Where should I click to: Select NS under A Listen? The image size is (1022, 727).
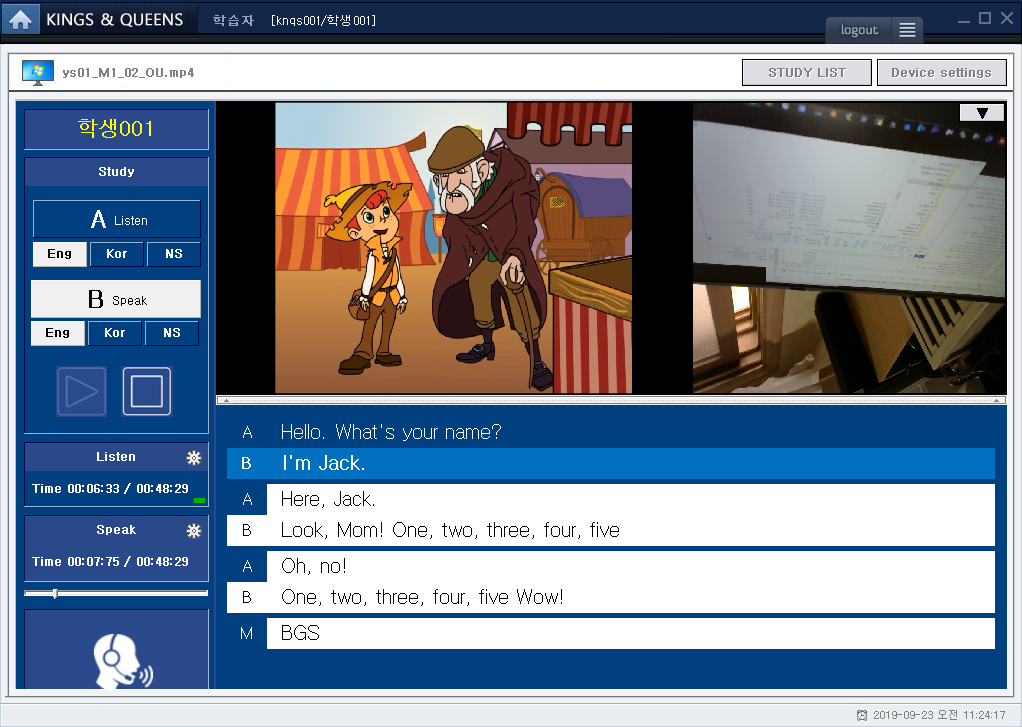(x=173, y=254)
